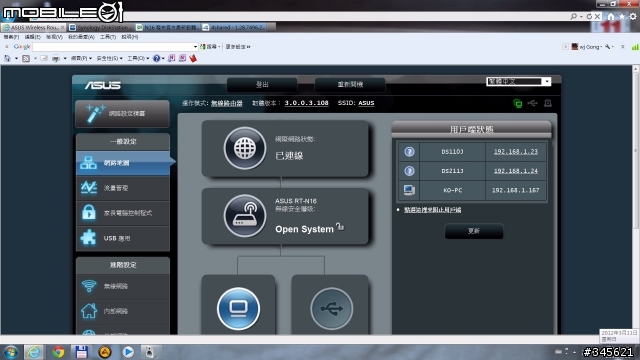Open the 工具(O) Tools dropdown in command bar
This screenshot has height=360, width=640.
tap(138, 58)
